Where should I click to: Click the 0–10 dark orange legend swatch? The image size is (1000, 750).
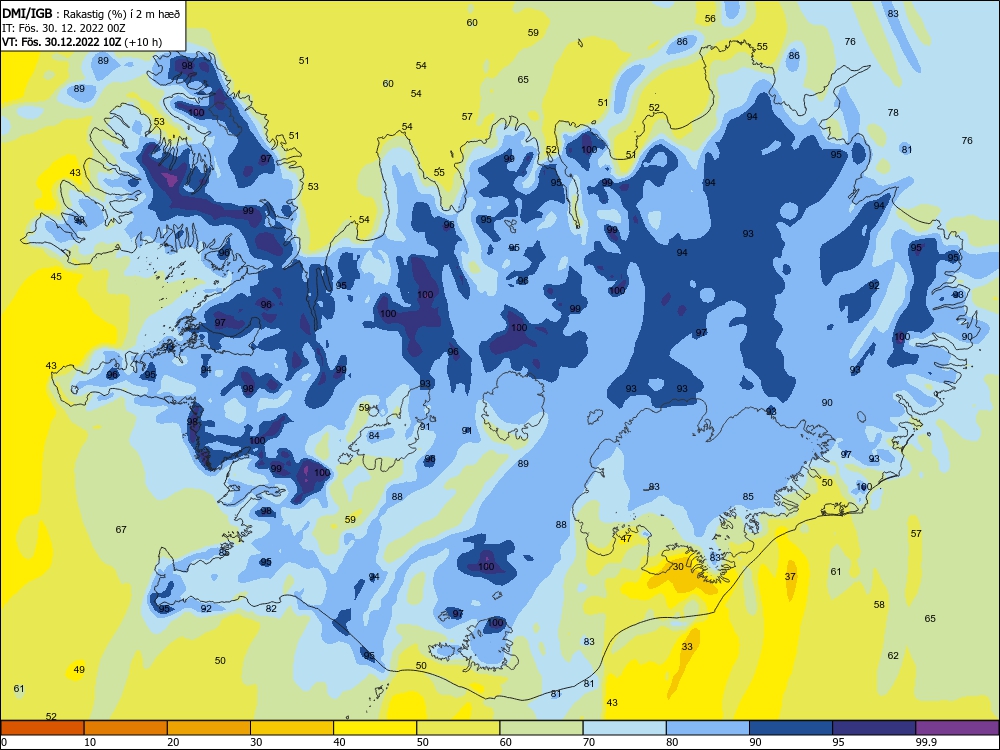(x=43, y=728)
